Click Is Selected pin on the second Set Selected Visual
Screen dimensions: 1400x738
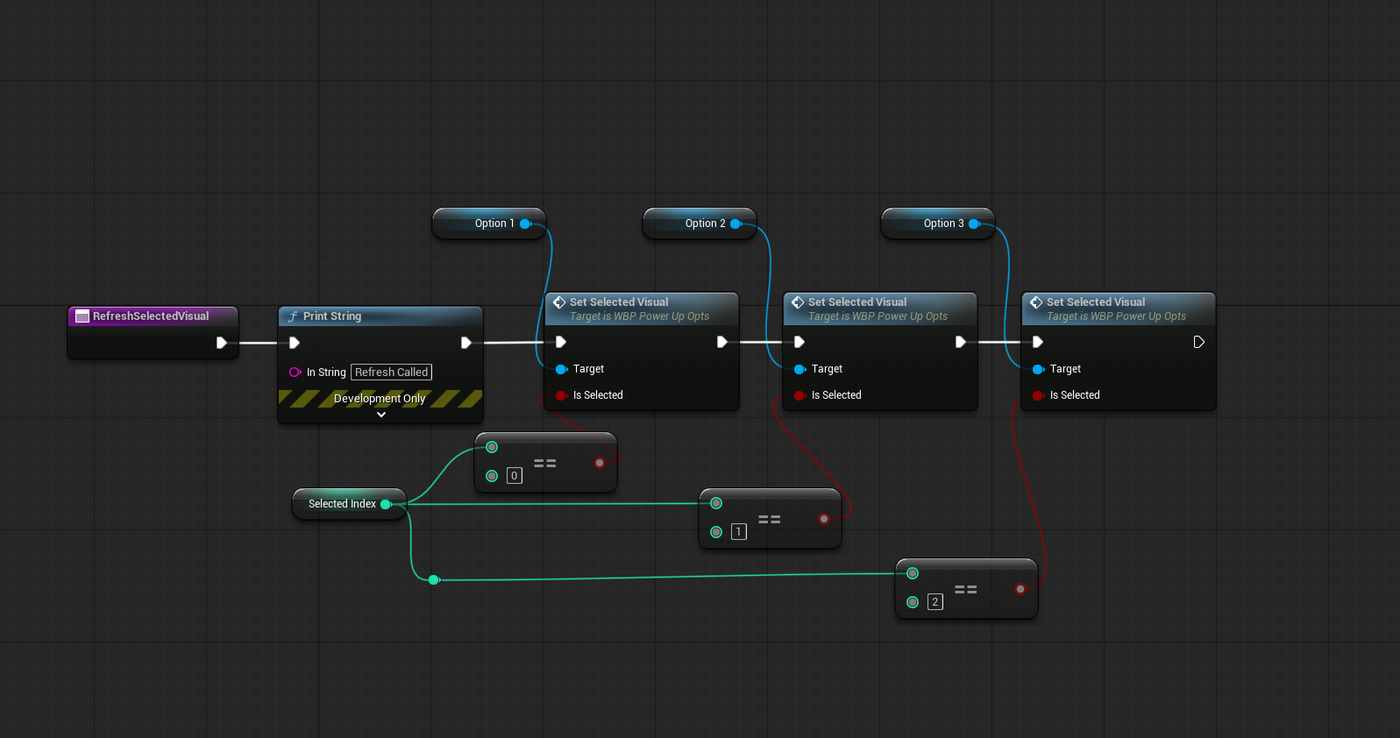[x=799, y=395]
